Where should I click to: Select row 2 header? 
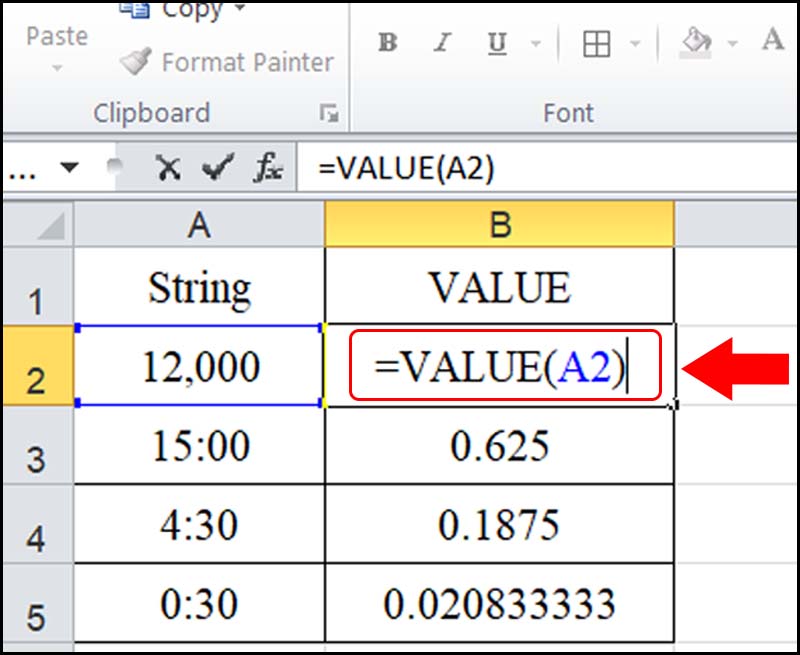pyautogui.click(x=38, y=365)
